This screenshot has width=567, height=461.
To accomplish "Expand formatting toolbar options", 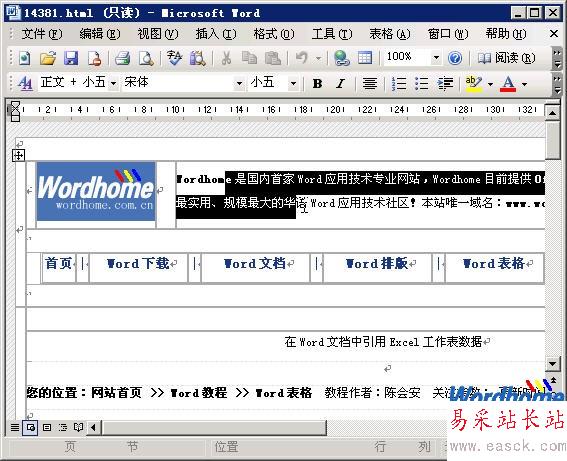I will tap(557, 84).
